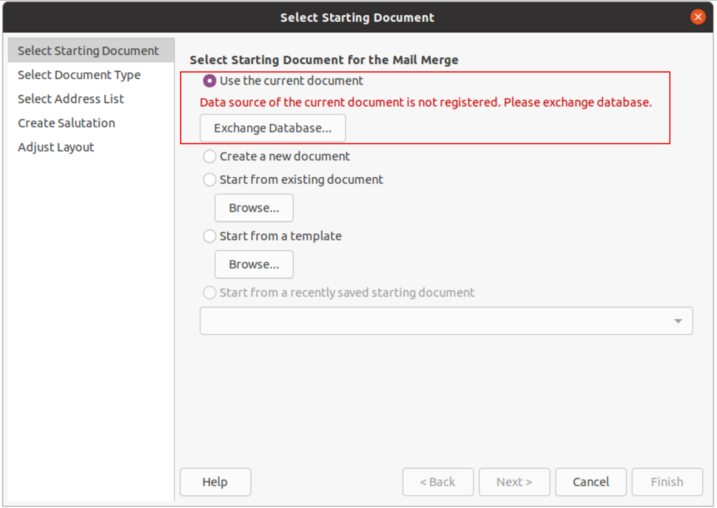Click the Exchange Database... button
This screenshot has width=717, height=508.
[272, 128]
